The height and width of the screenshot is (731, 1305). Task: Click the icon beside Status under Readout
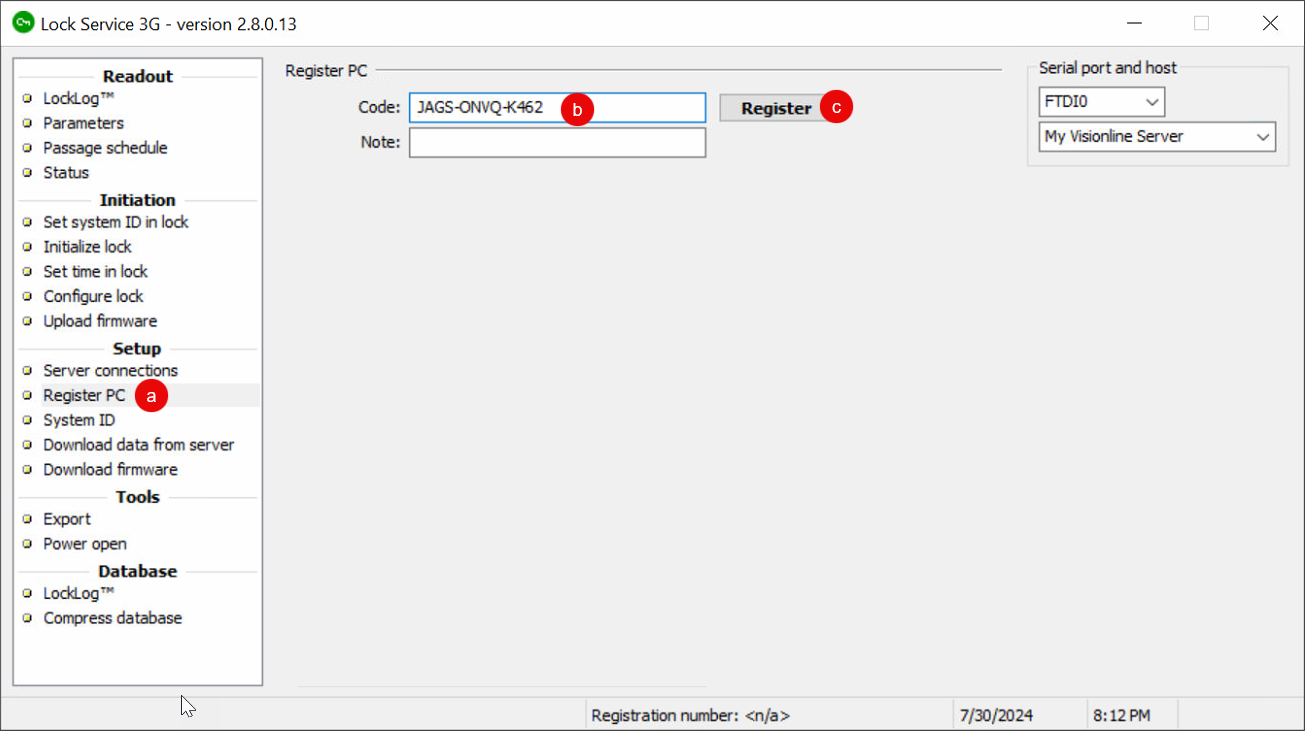[28, 173]
